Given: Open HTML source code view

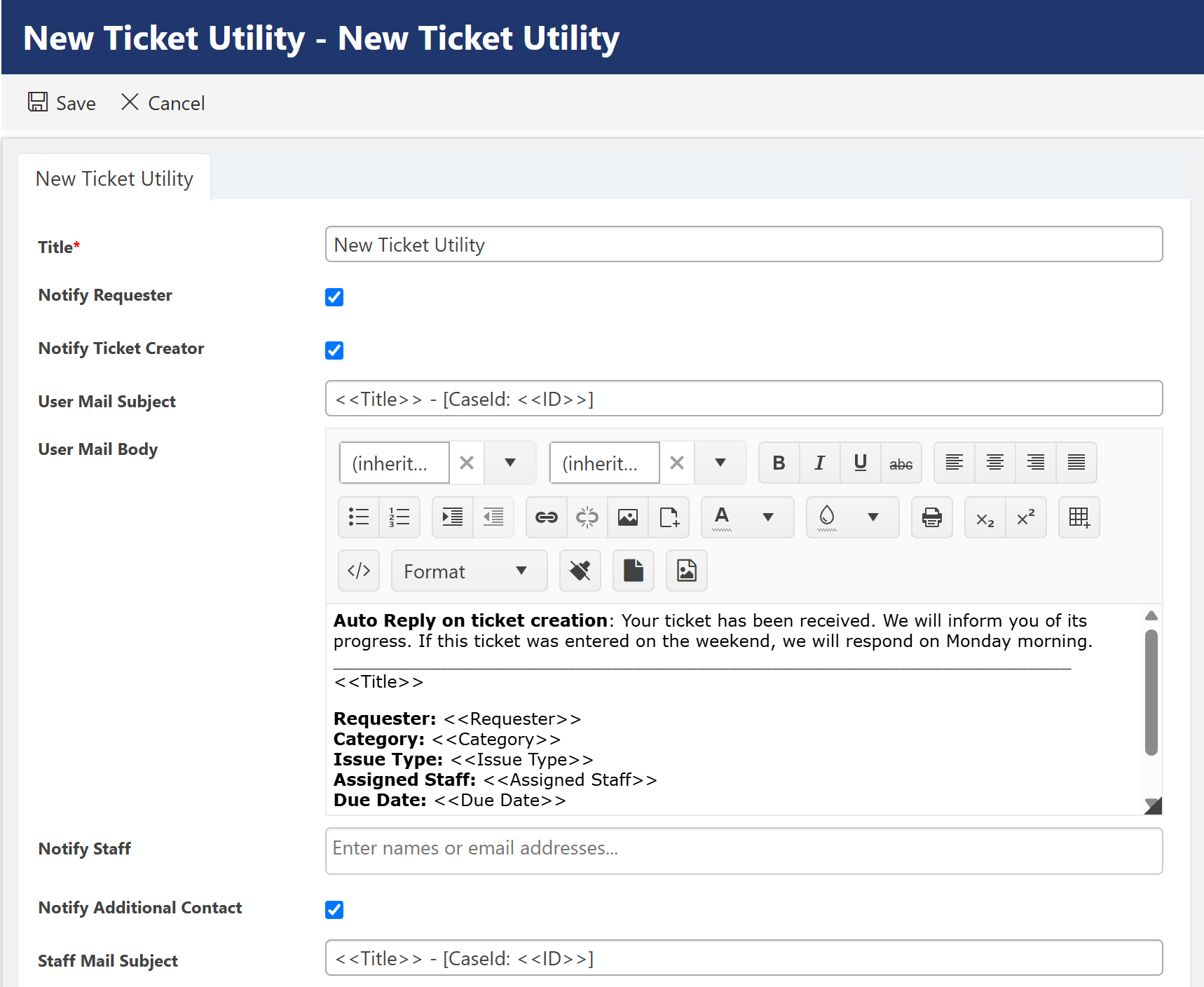Looking at the screenshot, I should click(x=359, y=571).
